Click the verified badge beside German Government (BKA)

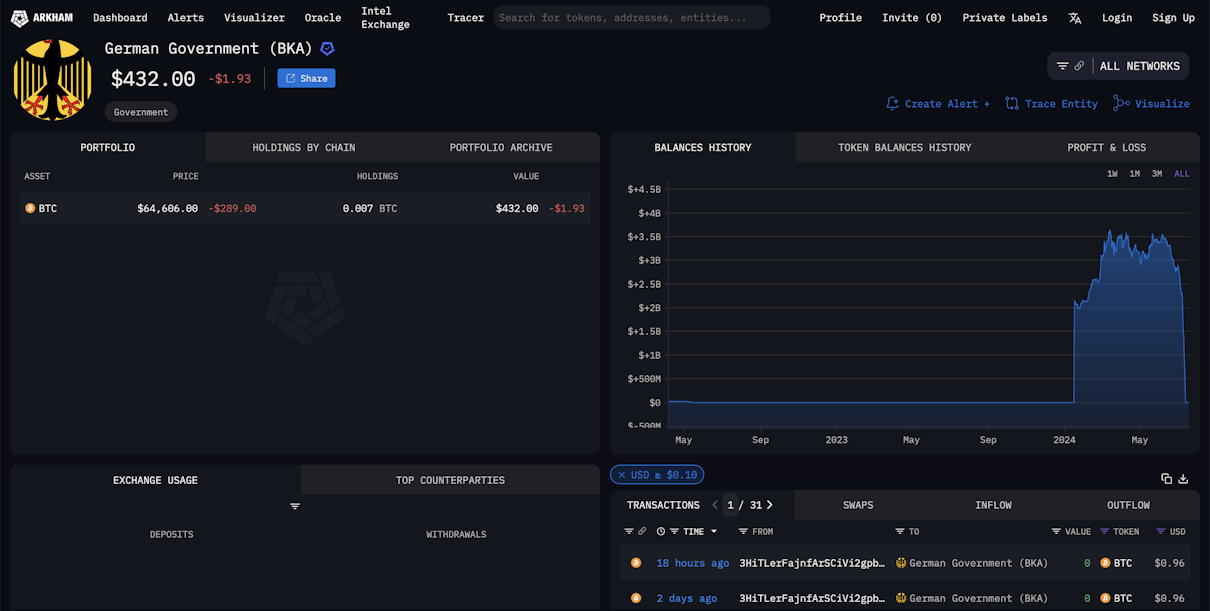327,48
